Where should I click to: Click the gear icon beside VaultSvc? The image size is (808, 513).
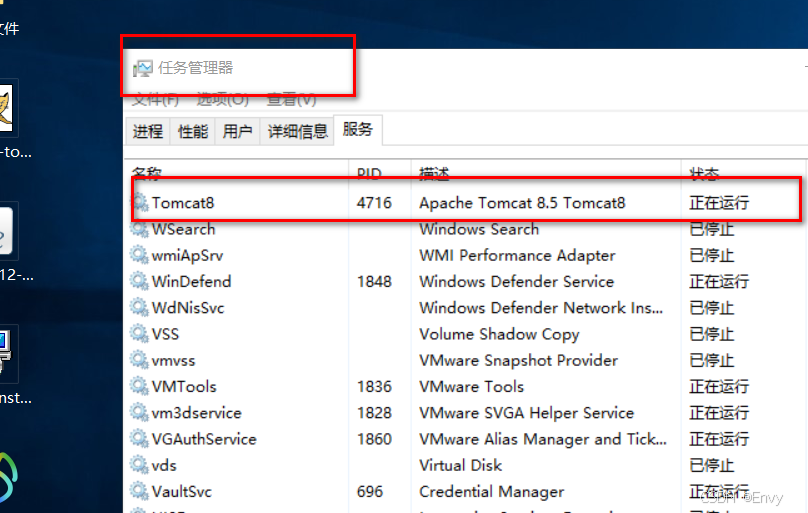coord(140,491)
